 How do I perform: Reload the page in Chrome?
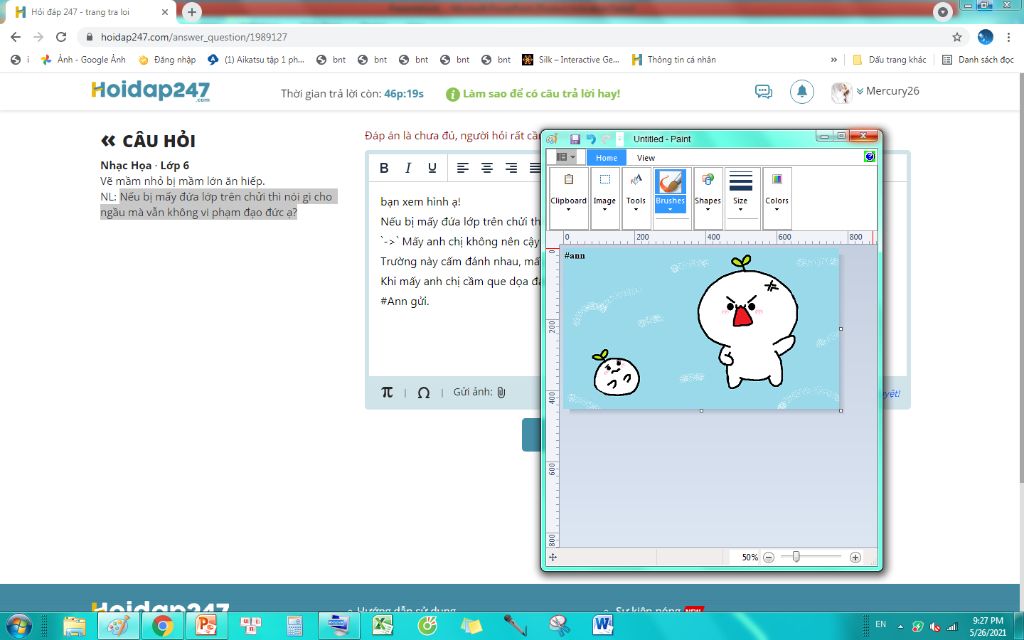(61, 37)
